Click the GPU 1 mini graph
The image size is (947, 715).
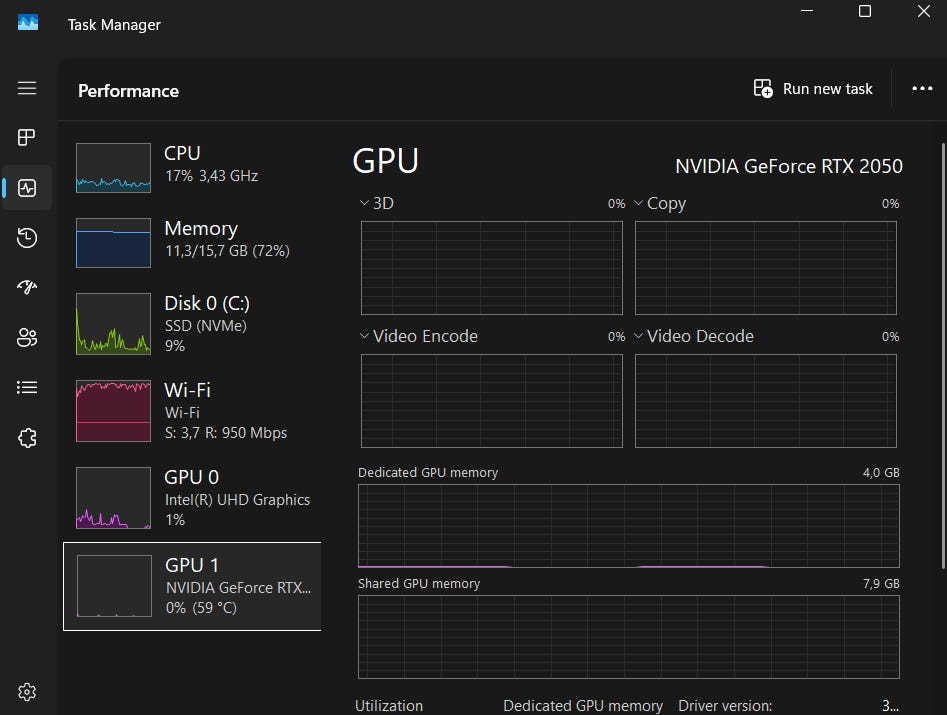pyautogui.click(x=114, y=586)
